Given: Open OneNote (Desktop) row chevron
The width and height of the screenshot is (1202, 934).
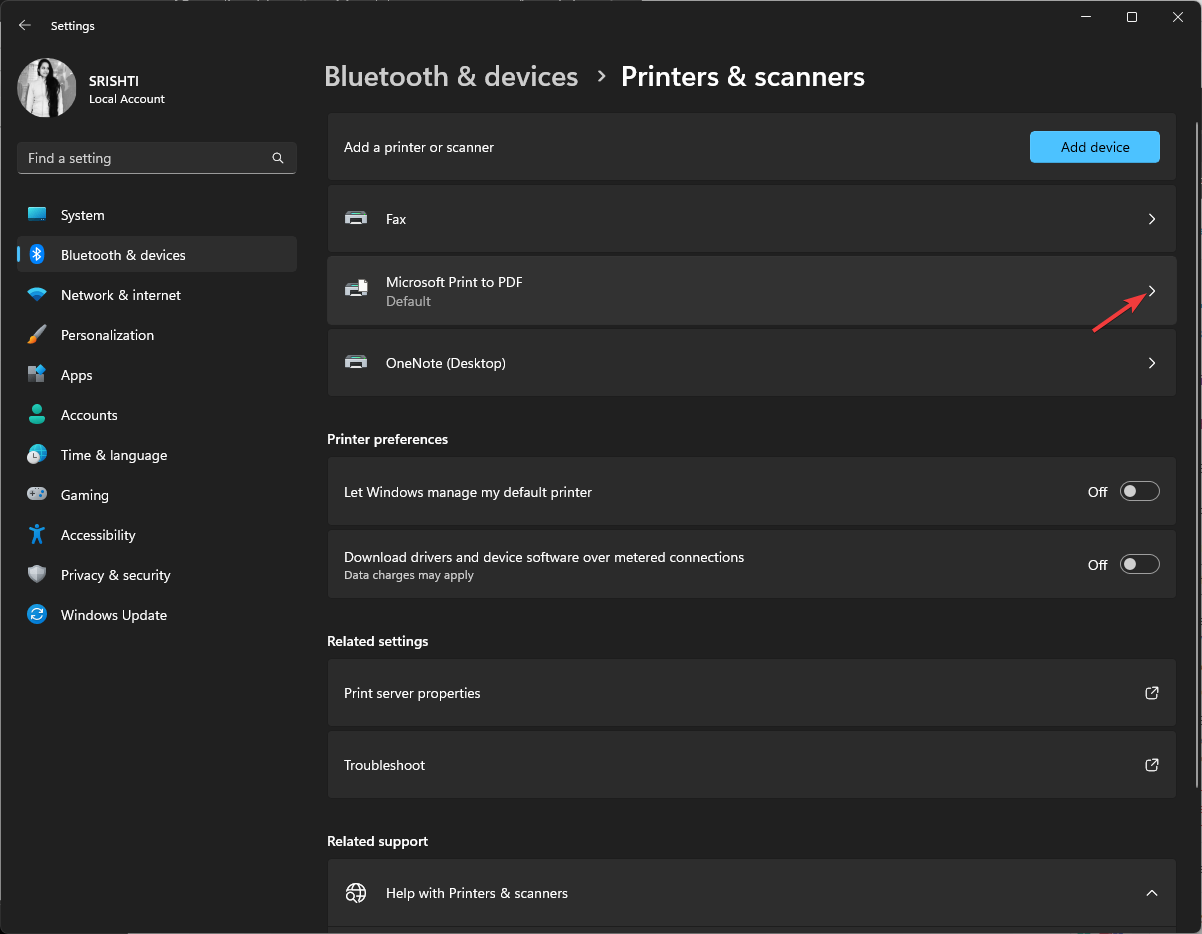Looking at the screenshot, I should (x=1152, y=363).
